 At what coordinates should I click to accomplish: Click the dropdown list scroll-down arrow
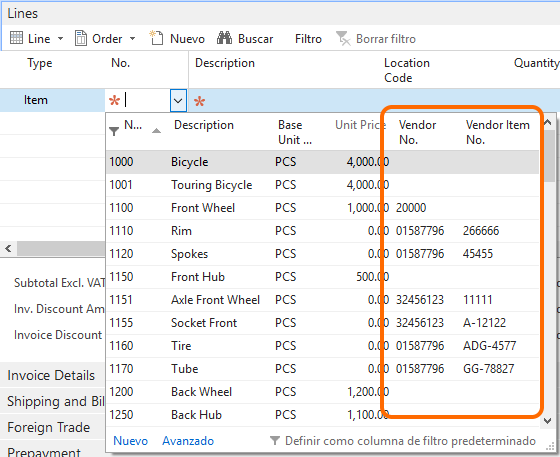click(548, 421)
